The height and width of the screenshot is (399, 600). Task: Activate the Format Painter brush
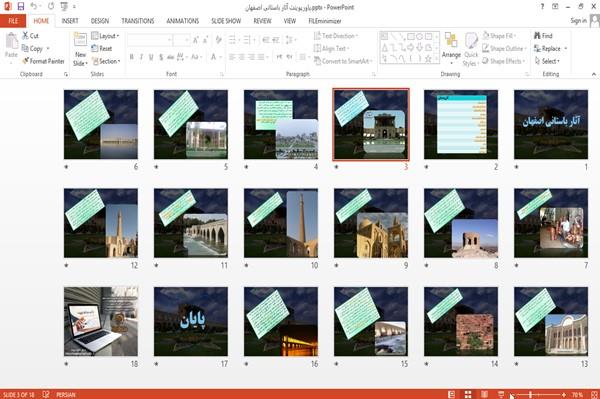click(x=25, y=61)
